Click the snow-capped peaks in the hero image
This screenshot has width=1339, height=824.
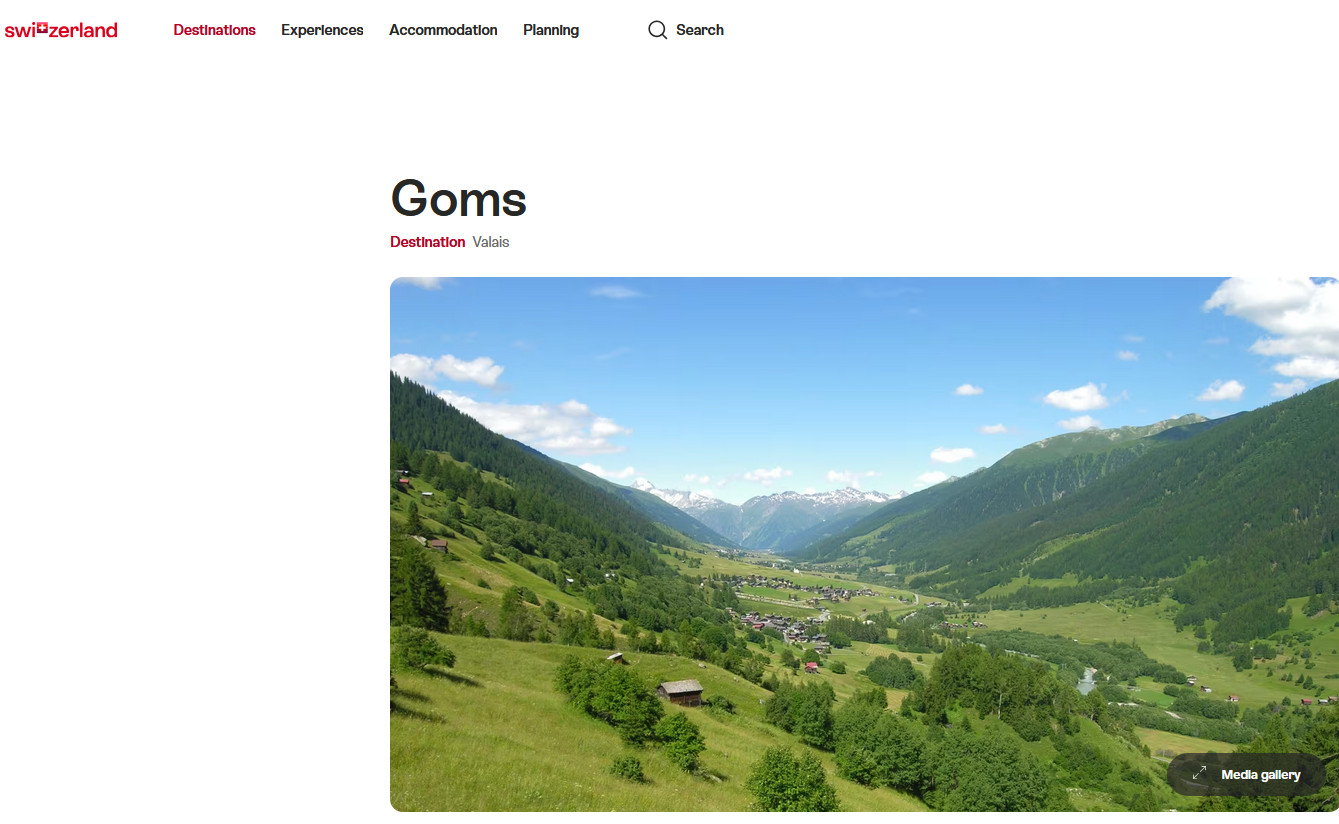pos(770,498)
